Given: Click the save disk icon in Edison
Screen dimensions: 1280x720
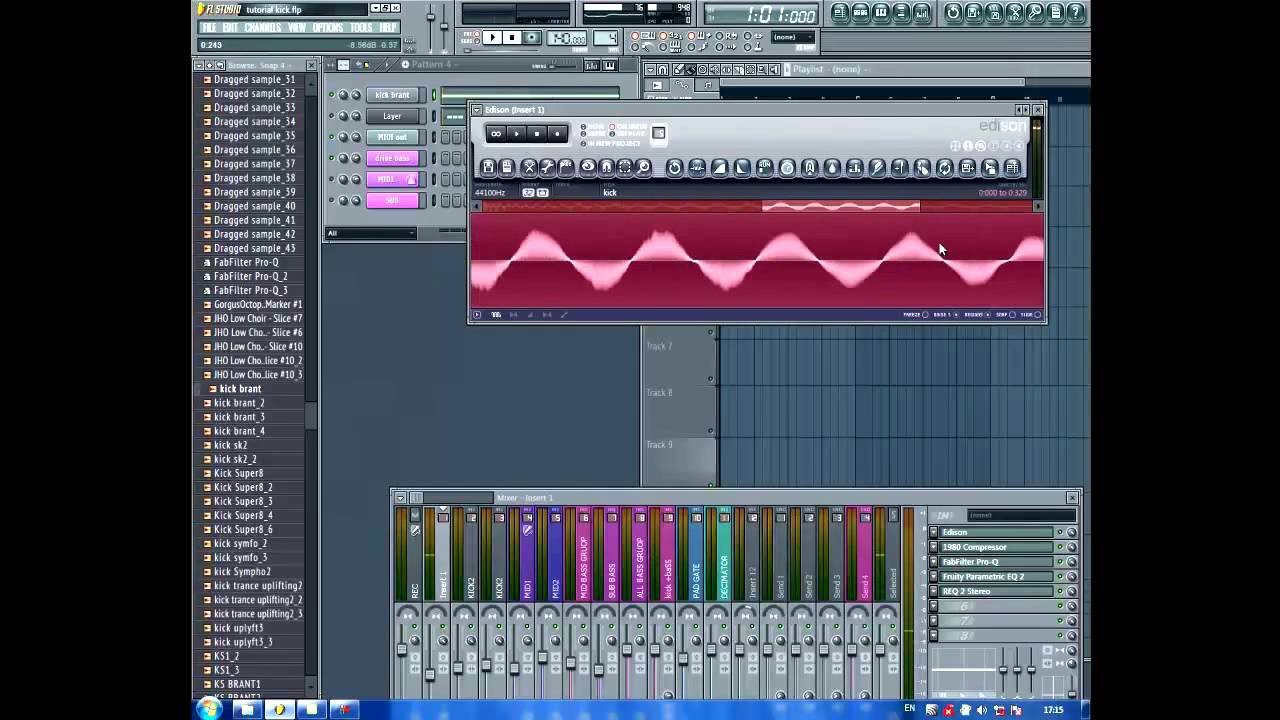Looking at the screenshot, I should click(x=488, y=168).
